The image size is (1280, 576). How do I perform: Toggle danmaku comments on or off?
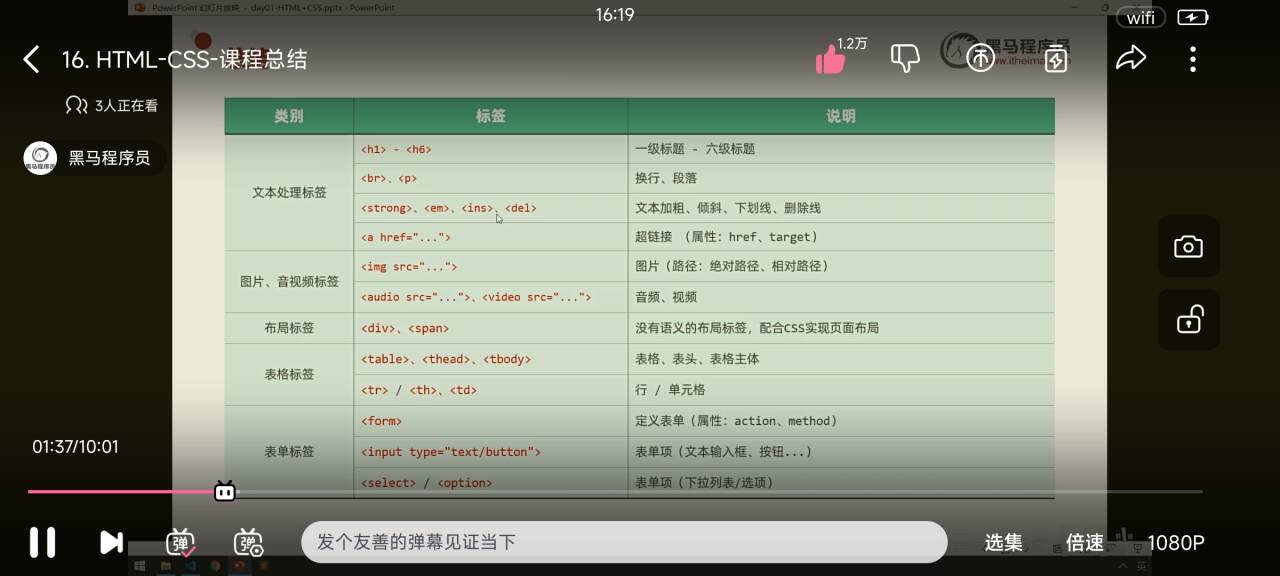coord(180,542)
